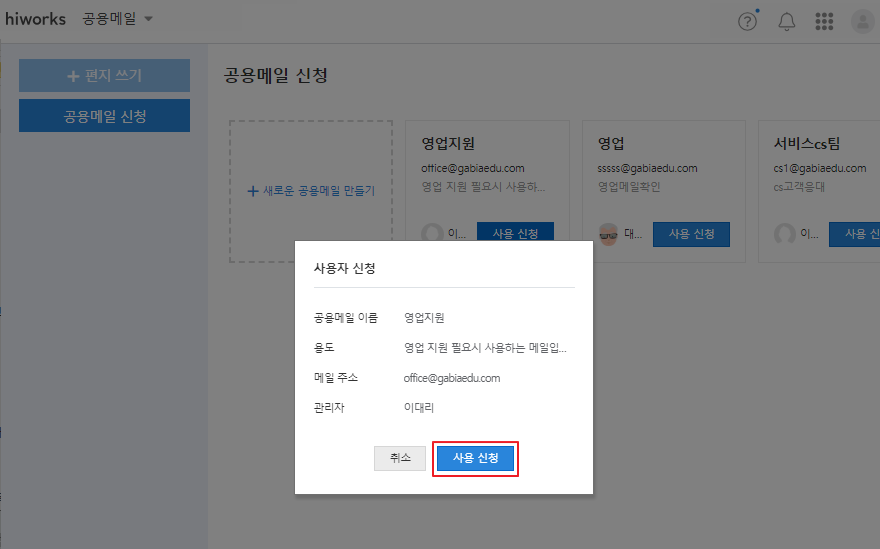The height and width of the screenshot is (549, 880).
Task: Click the 서비스cs팀 card title
Action: pyautogui.click(x=806, y=144)
